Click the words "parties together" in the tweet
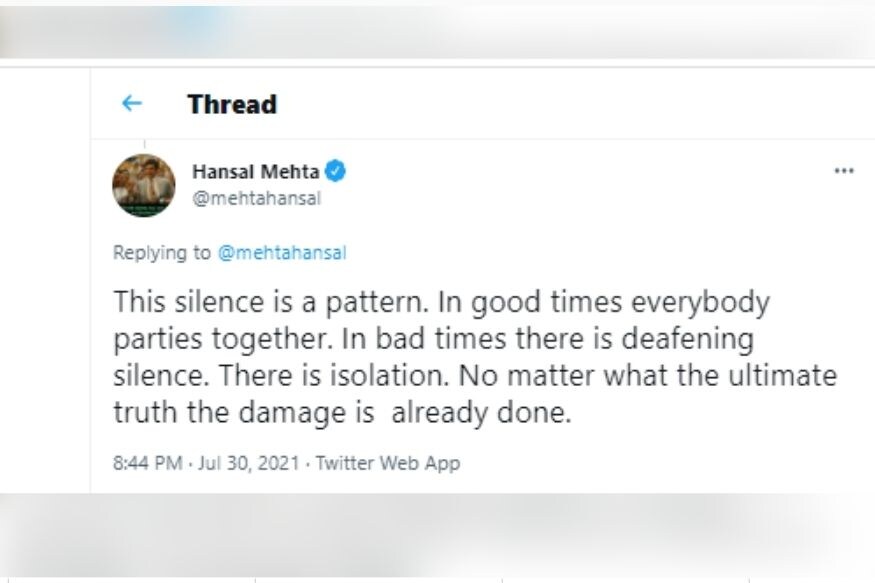Viewport: 875px width, 583px height. [x=222, y=338]
